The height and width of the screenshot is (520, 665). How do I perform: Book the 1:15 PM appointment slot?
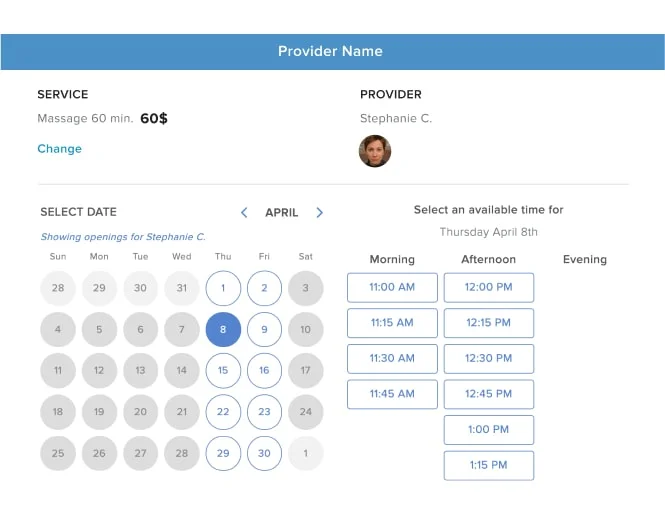pos(489,466)
